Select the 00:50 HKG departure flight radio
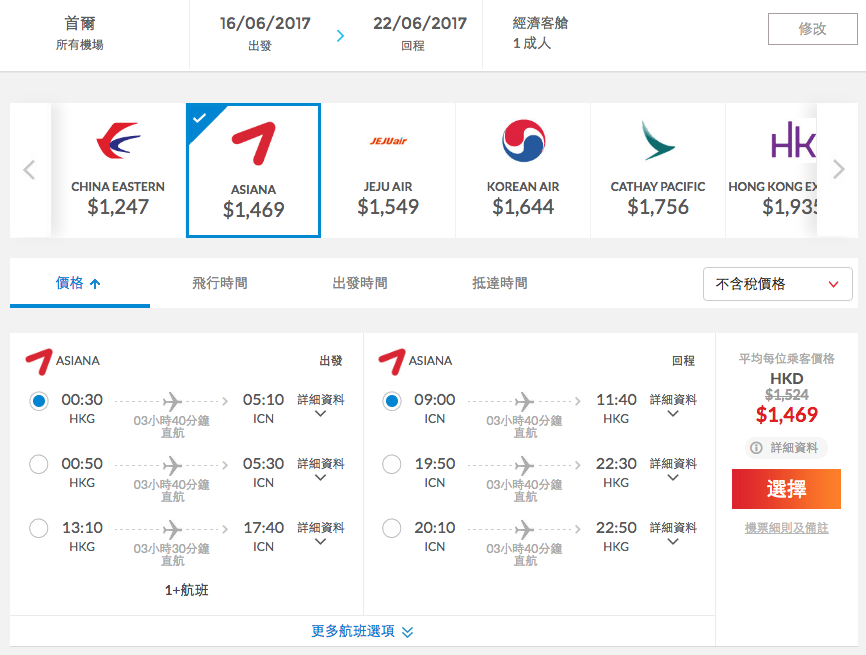866x655 pixels. (x=39, y=464)
